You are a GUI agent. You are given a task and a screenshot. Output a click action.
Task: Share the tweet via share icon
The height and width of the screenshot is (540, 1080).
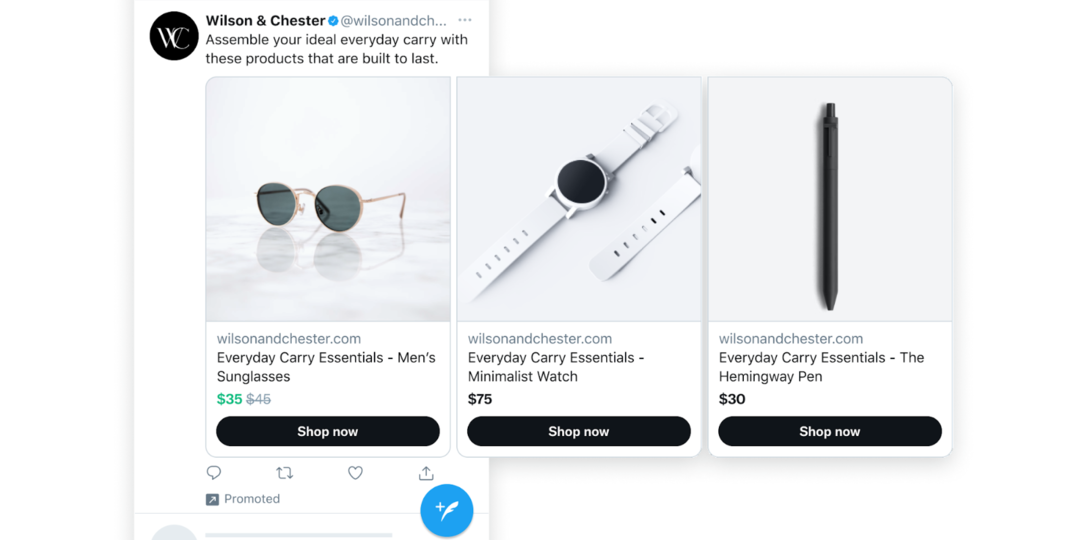tap(426, 473)
